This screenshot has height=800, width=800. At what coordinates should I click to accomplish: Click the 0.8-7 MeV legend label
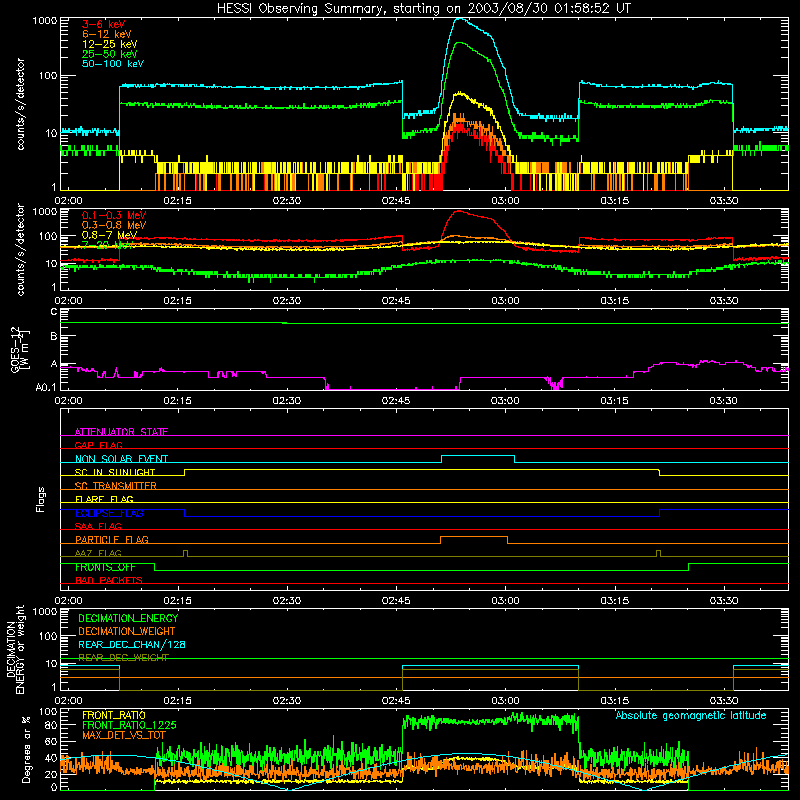(109, 235)
